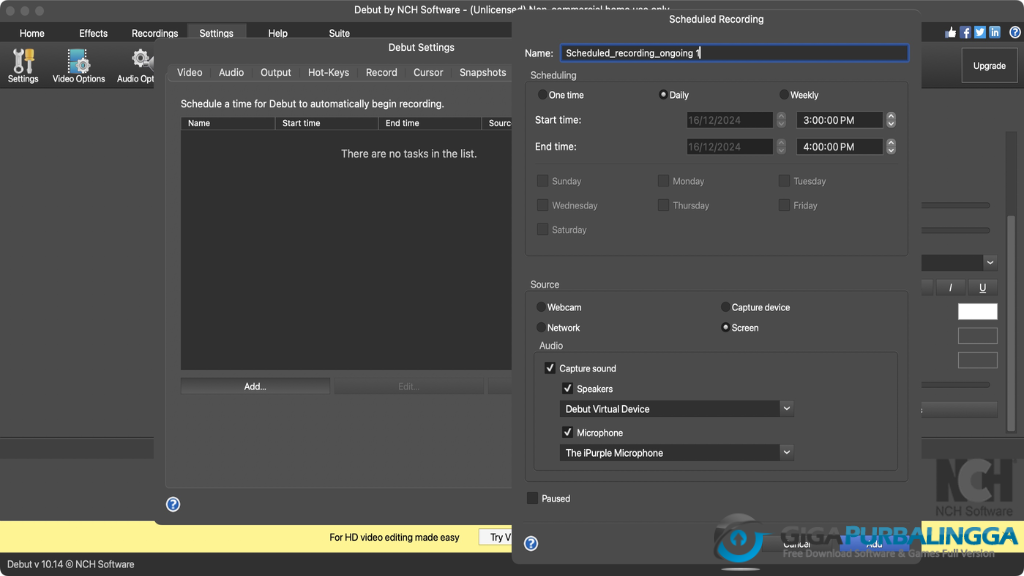Share on Twitter icon
Viewport: 1024px width, 576px height.
point(980,33)
